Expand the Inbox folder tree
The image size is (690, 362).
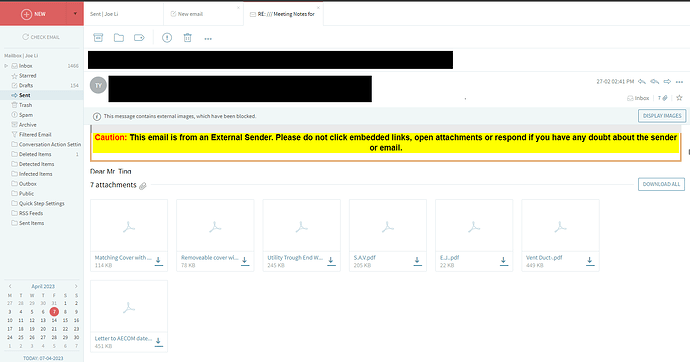tap(6, 66)
